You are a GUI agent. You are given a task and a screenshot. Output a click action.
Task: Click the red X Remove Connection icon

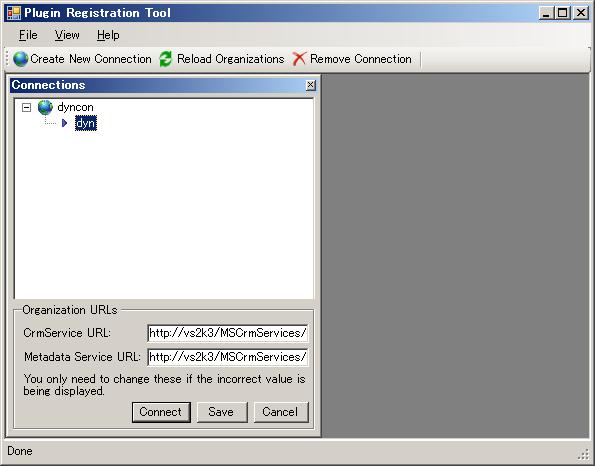(299, 59)
